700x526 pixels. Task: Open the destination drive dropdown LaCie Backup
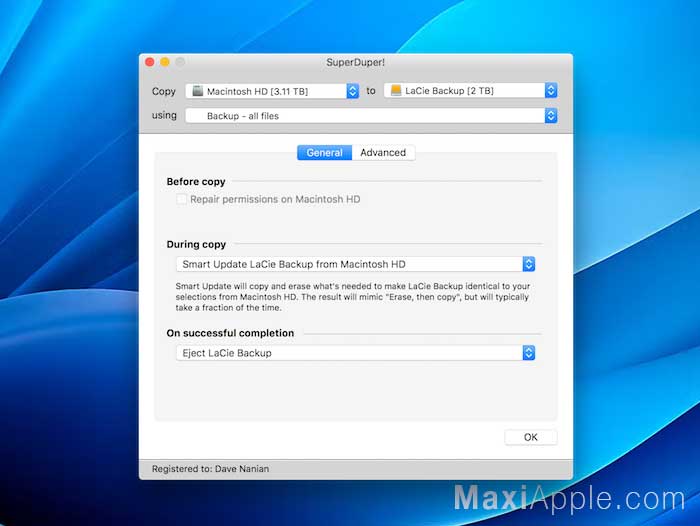[x=471, y=91]
